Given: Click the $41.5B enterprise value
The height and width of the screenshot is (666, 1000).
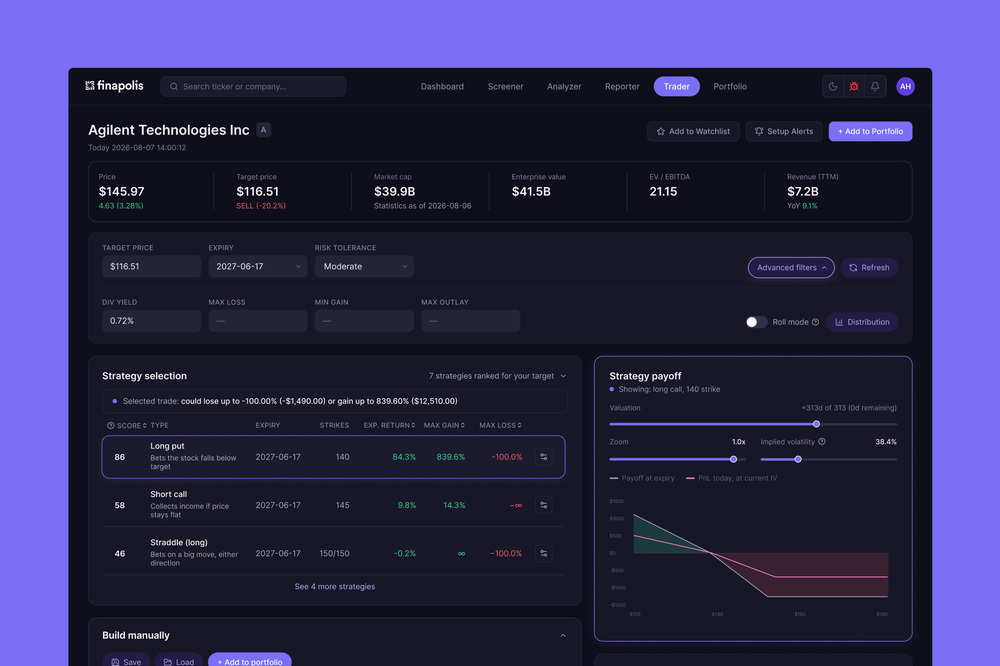Looking at the screenshot, I should tap(531, 191).
